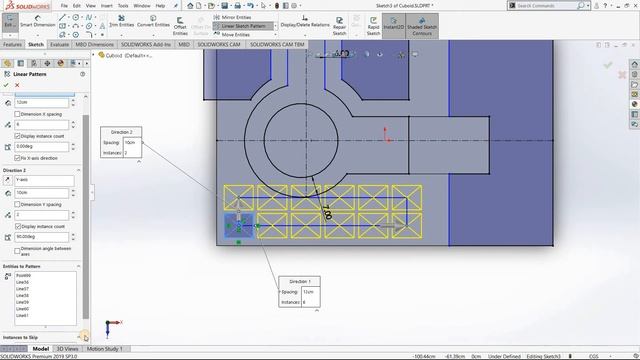Open the Insert menu
The height and width of the screenshot is (360, 640).
click(107, 6)
